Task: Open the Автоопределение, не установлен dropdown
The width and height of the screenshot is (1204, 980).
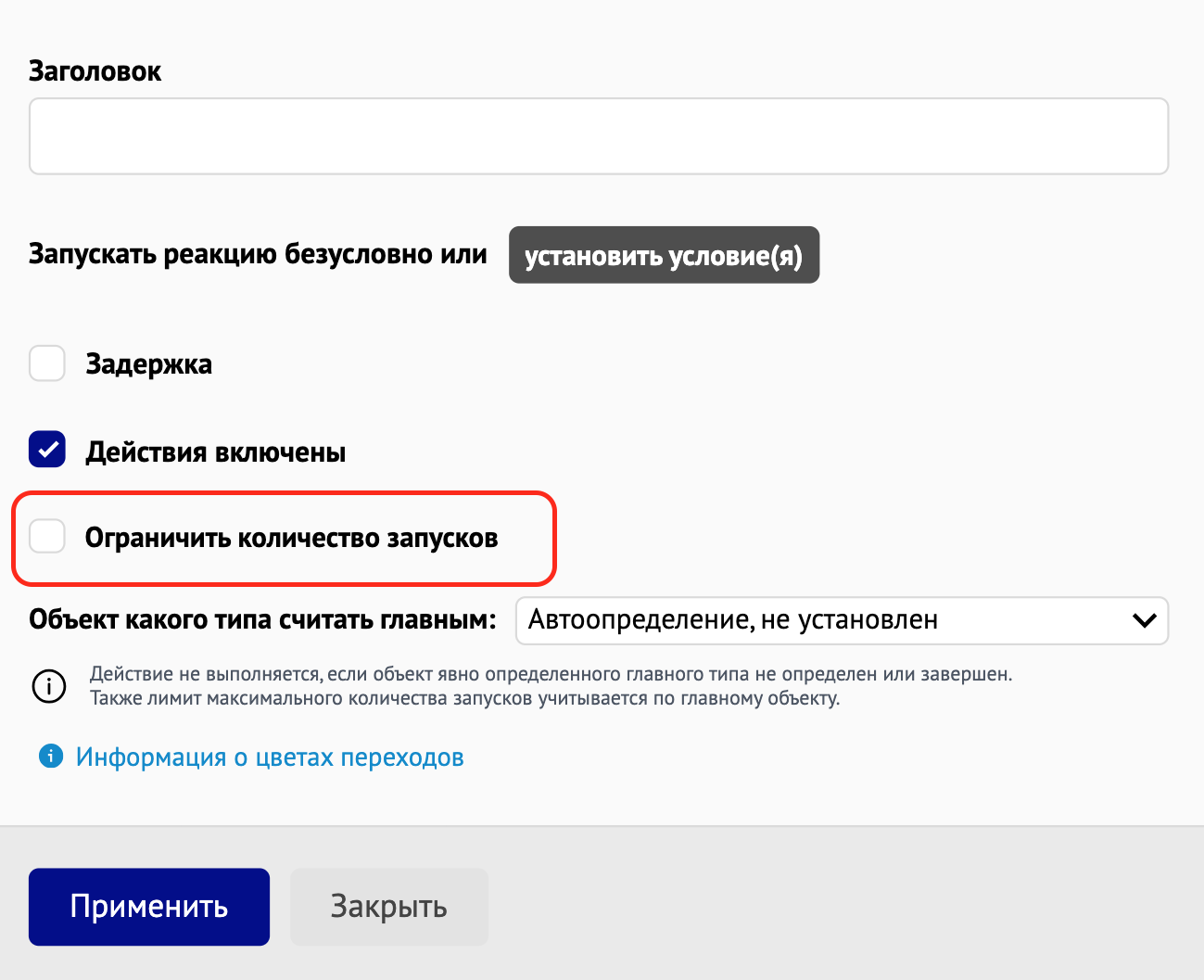Action: coord(825,620)
